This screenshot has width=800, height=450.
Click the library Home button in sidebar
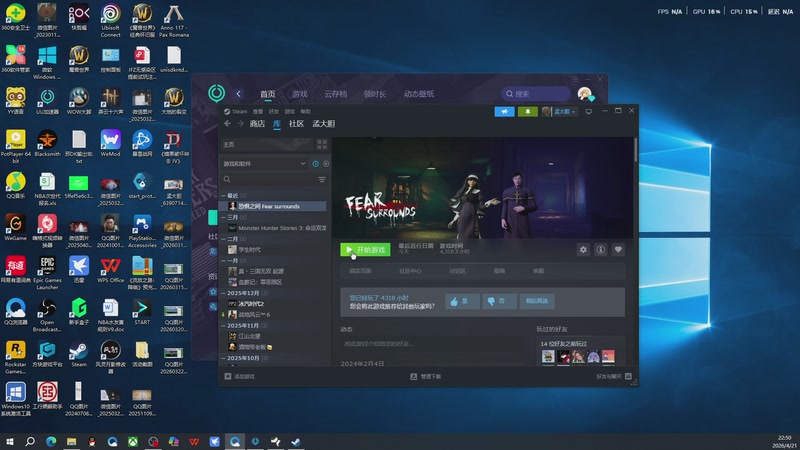[266, 144]
